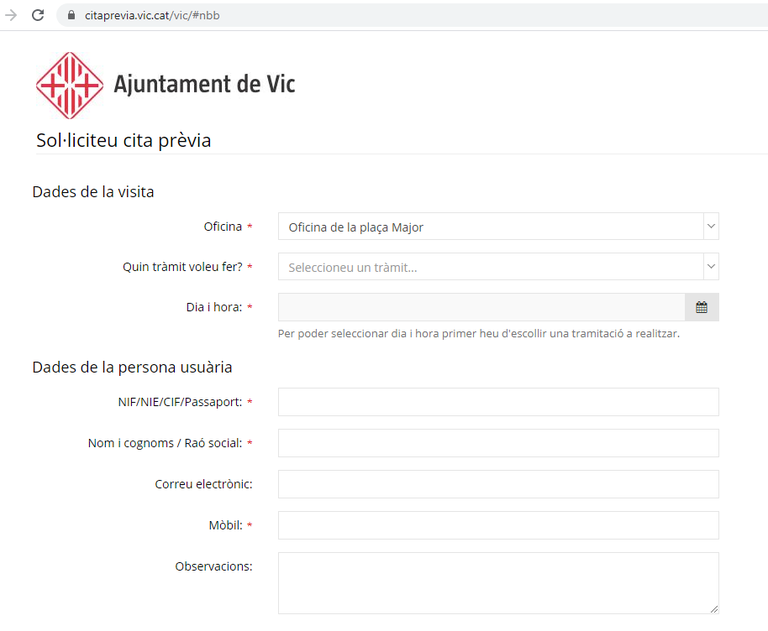Reload the page with the refresh icon
Image resolution: width=768 pixels, height=631 pixels.
pos(38,15)
